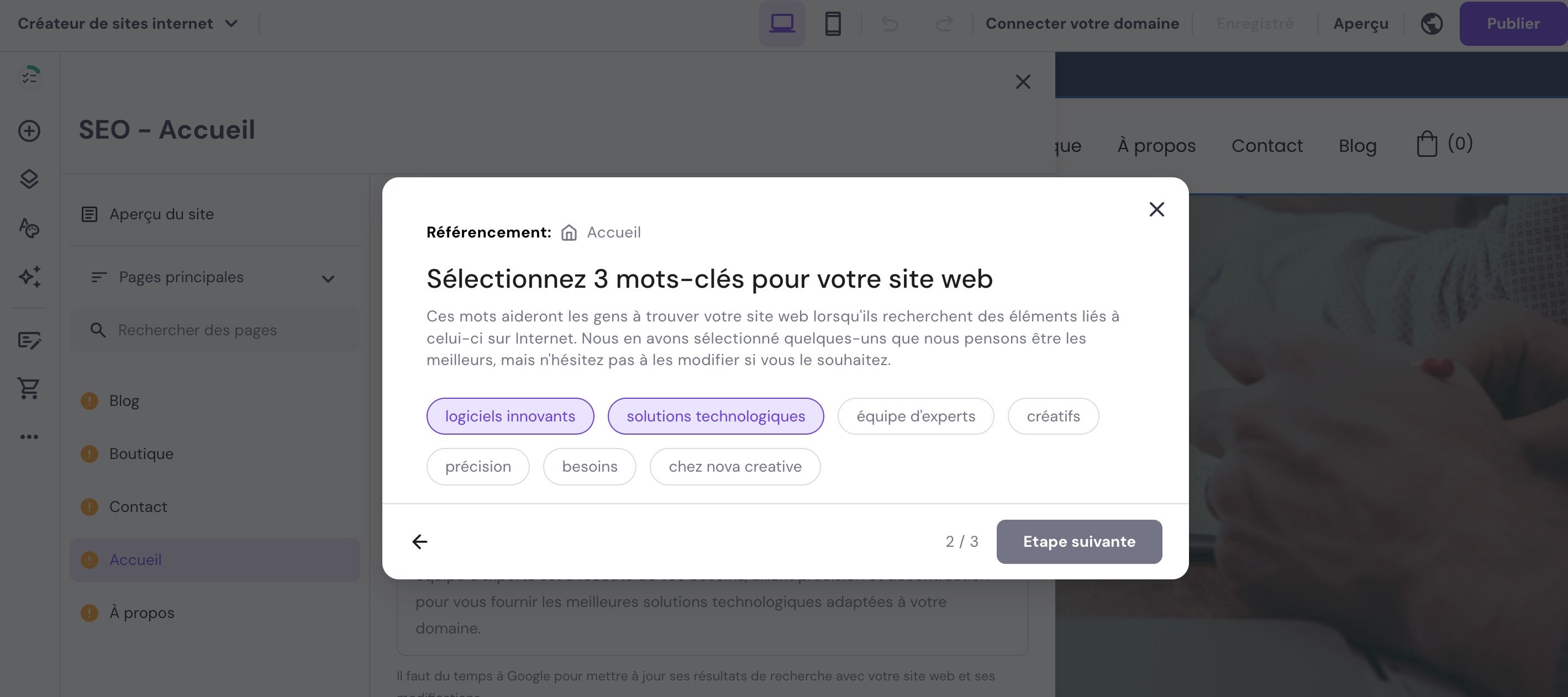1568x697 pixels.
Task: Select the desktop preview icon
Action: pyautogui.click(x=782, y=23)
